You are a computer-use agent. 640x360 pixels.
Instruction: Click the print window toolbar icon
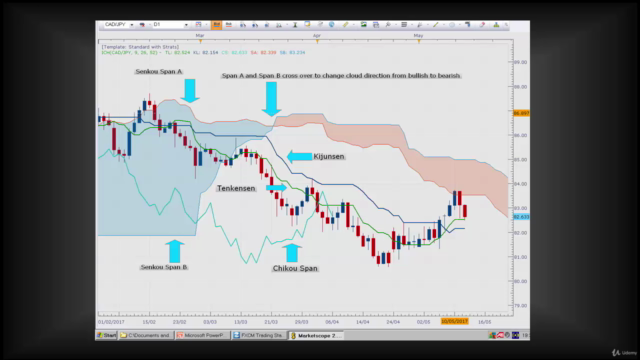coord(376,25)
